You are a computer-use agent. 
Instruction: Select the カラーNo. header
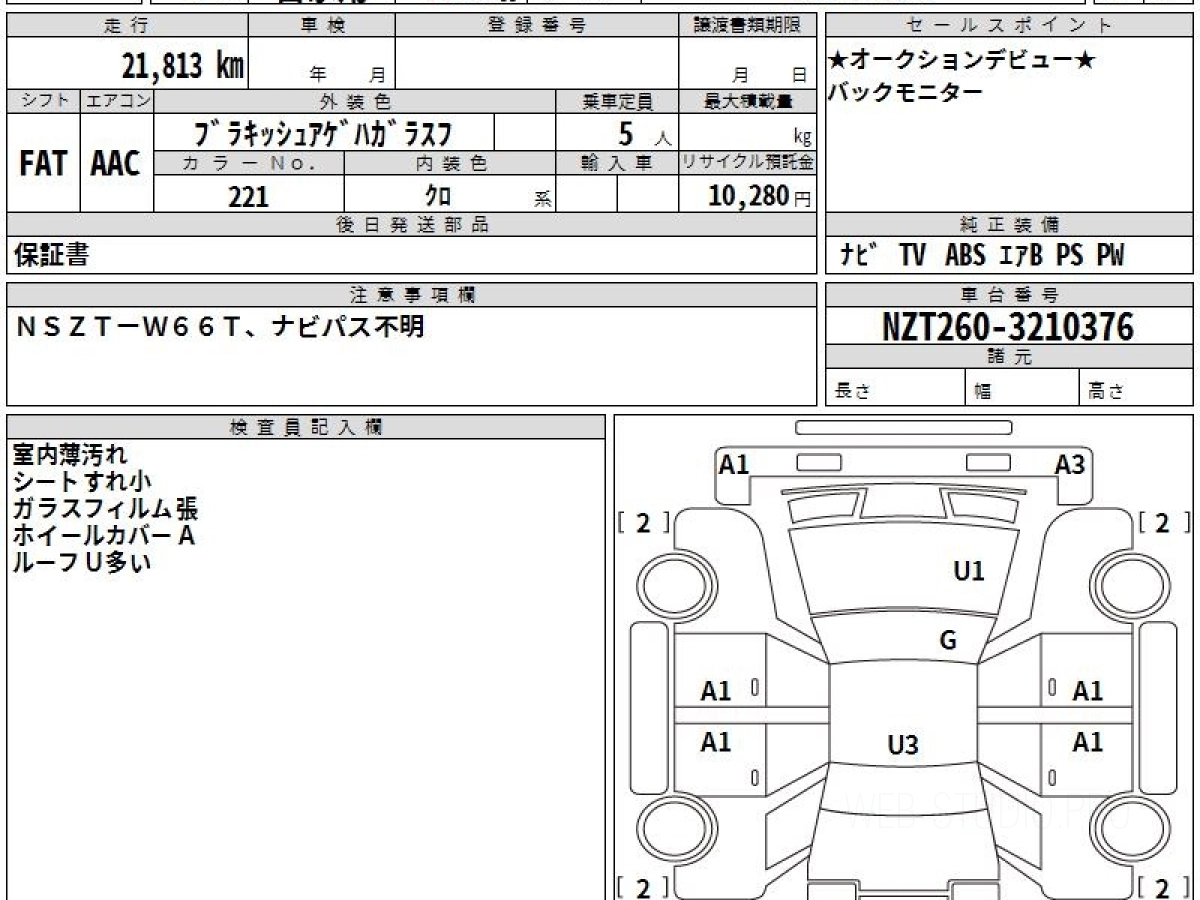249,164
